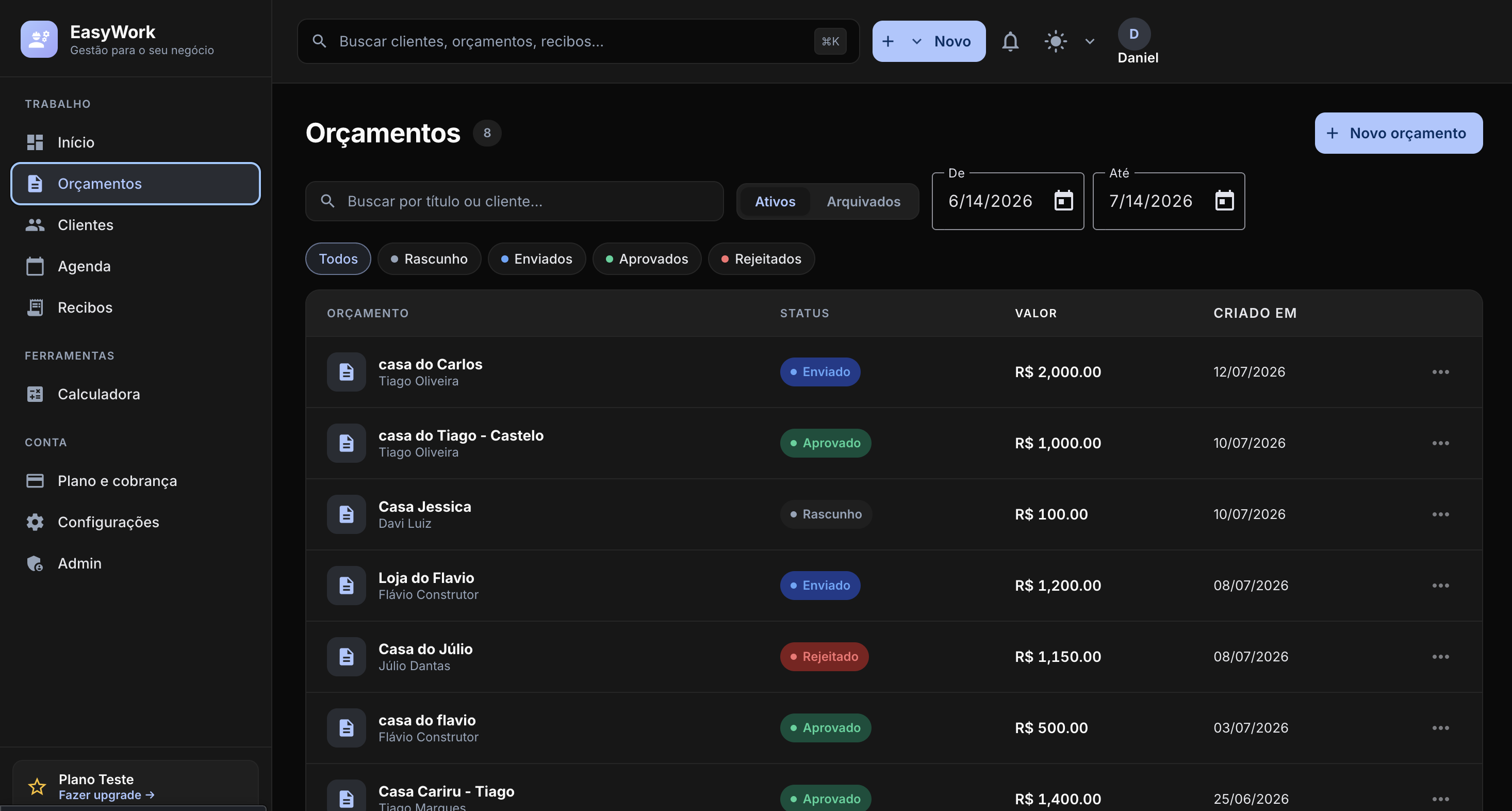Click the EasyWork logo icon
Image resolution: width=1512 pixels, height=811 pixels.
click(x=39, y=39)
